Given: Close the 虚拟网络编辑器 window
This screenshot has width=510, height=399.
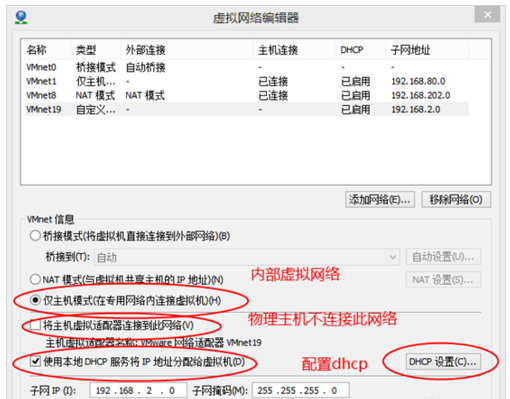Looking at the screenshot, I should click(487, 15).
